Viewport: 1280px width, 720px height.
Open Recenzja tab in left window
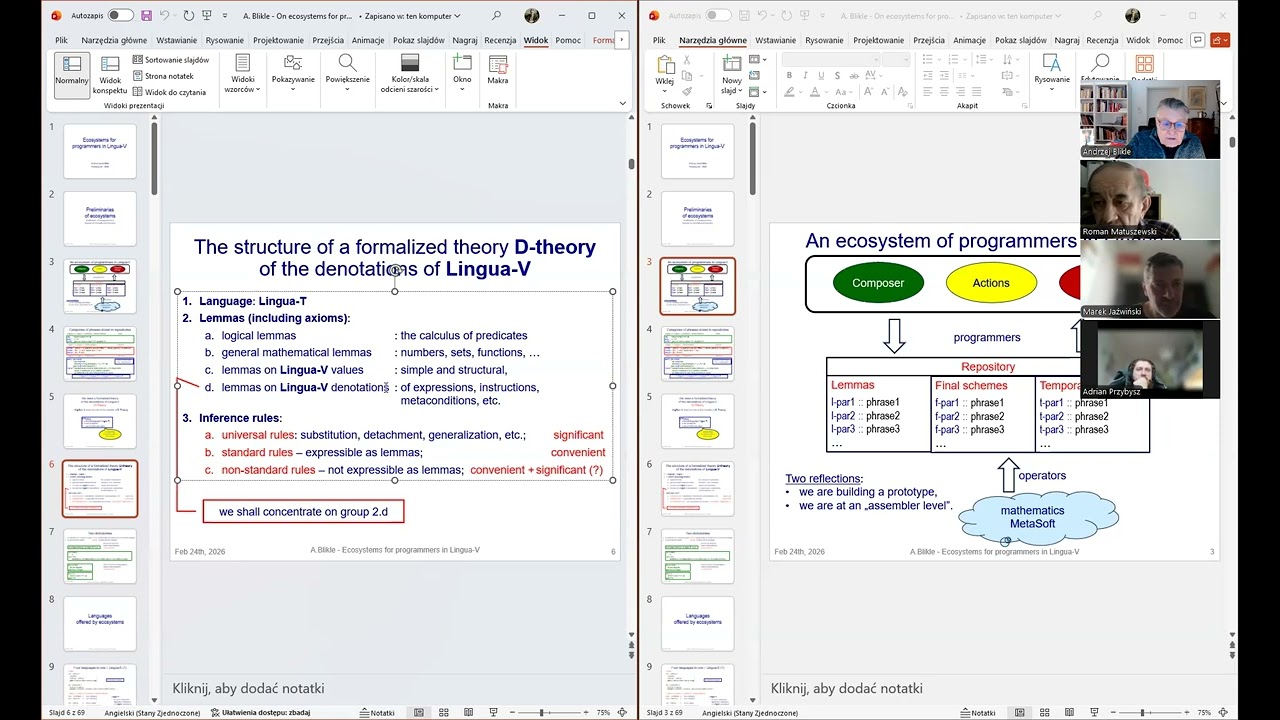pyautogui.click(x=500, y=40)
